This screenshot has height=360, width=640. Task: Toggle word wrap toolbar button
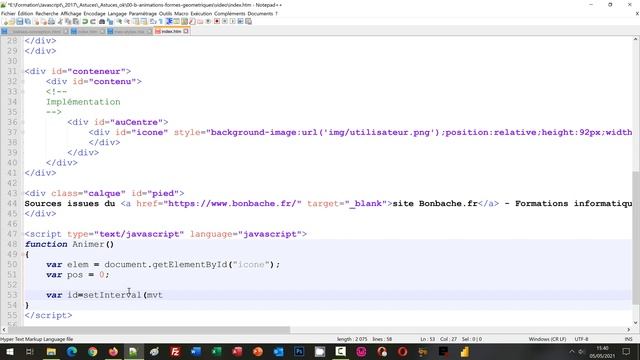(x=152, y=21)
